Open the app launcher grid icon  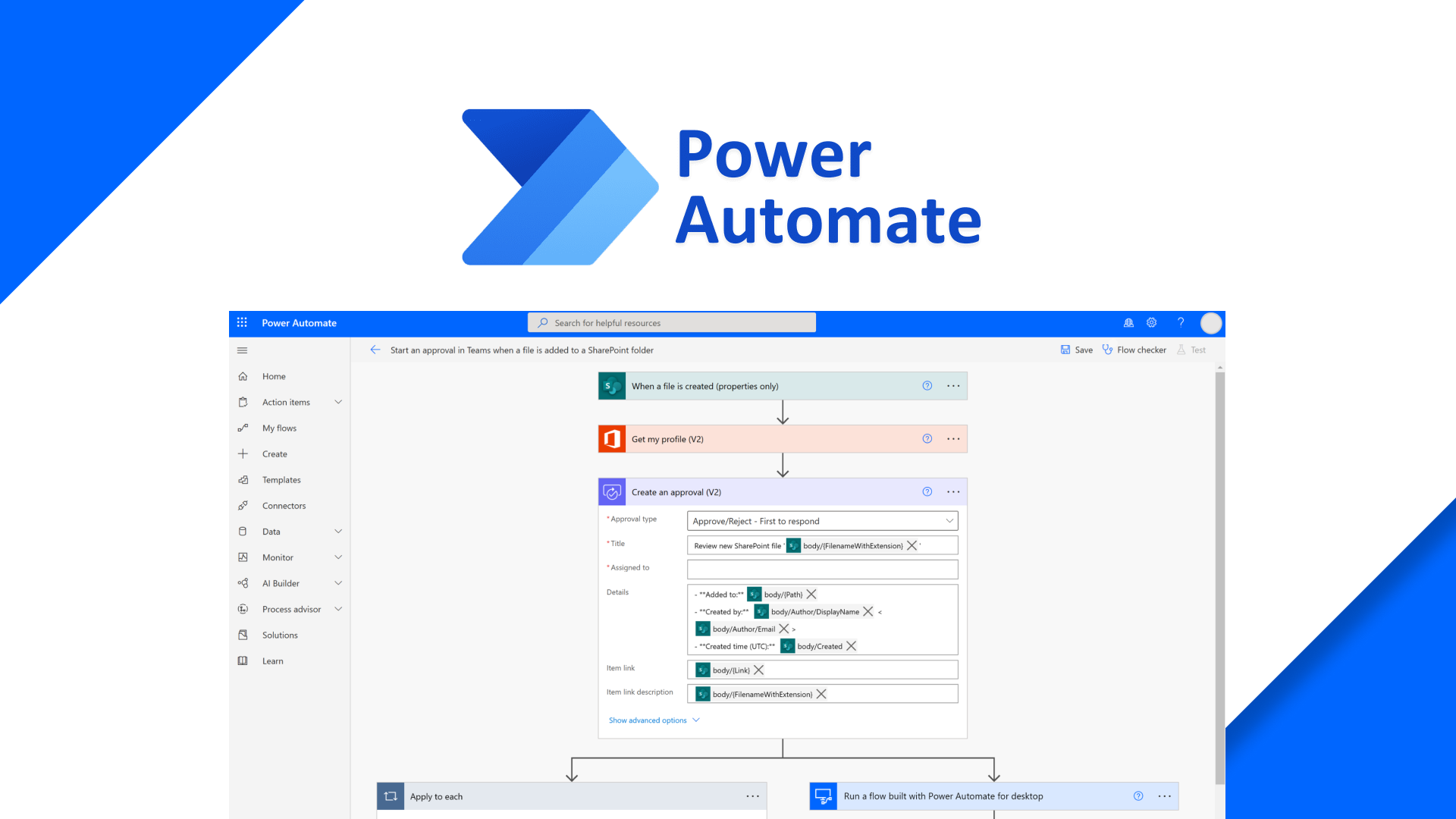[x=242, y=322]
